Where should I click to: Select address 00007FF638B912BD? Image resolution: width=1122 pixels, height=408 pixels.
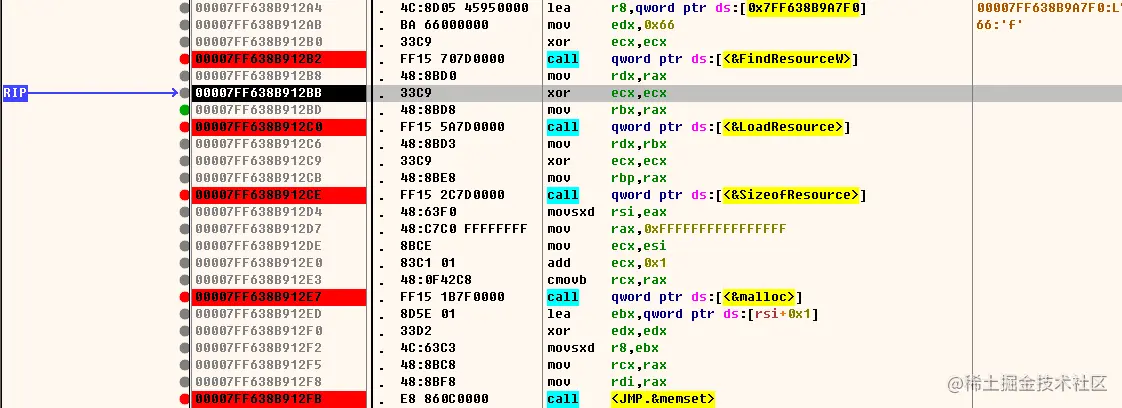[x=258, y=110]
